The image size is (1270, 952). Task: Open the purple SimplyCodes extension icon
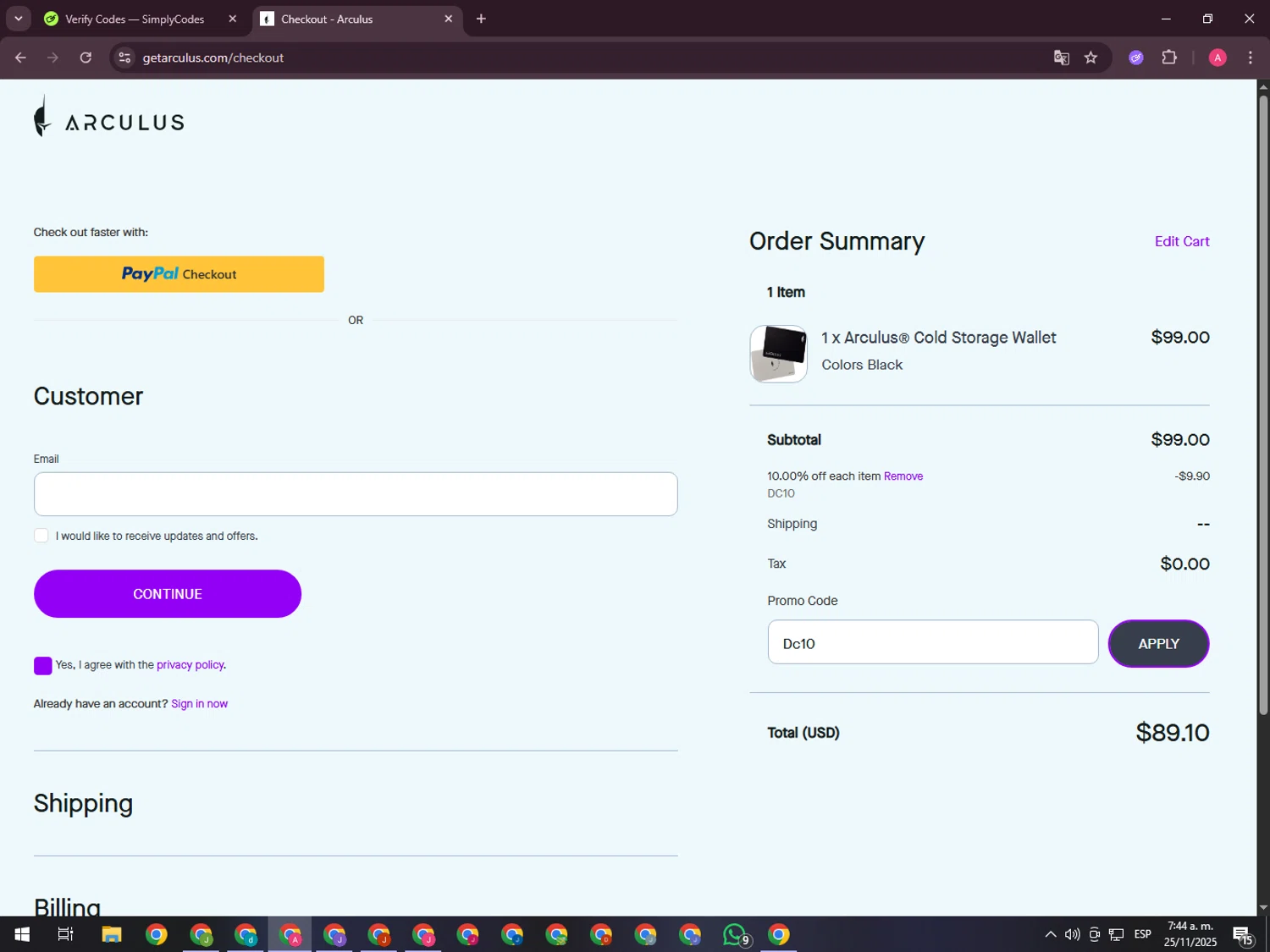(1136, 58)
